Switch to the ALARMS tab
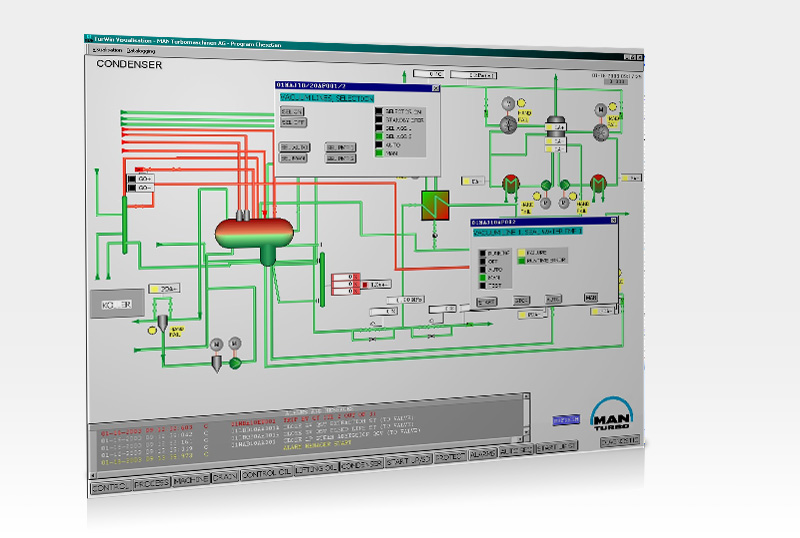Viewport: 800px width, 538px height. [x=482, y=453]
